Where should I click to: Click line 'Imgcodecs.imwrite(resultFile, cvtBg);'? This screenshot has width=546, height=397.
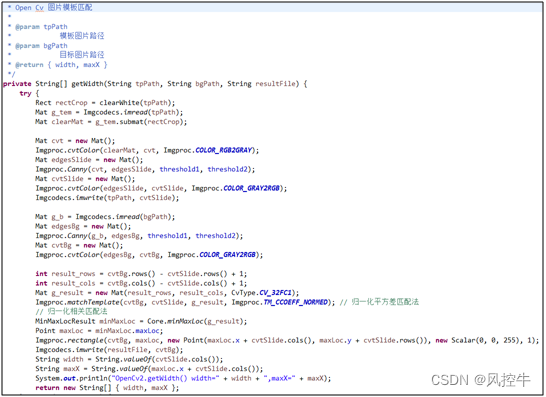(109, 350)
